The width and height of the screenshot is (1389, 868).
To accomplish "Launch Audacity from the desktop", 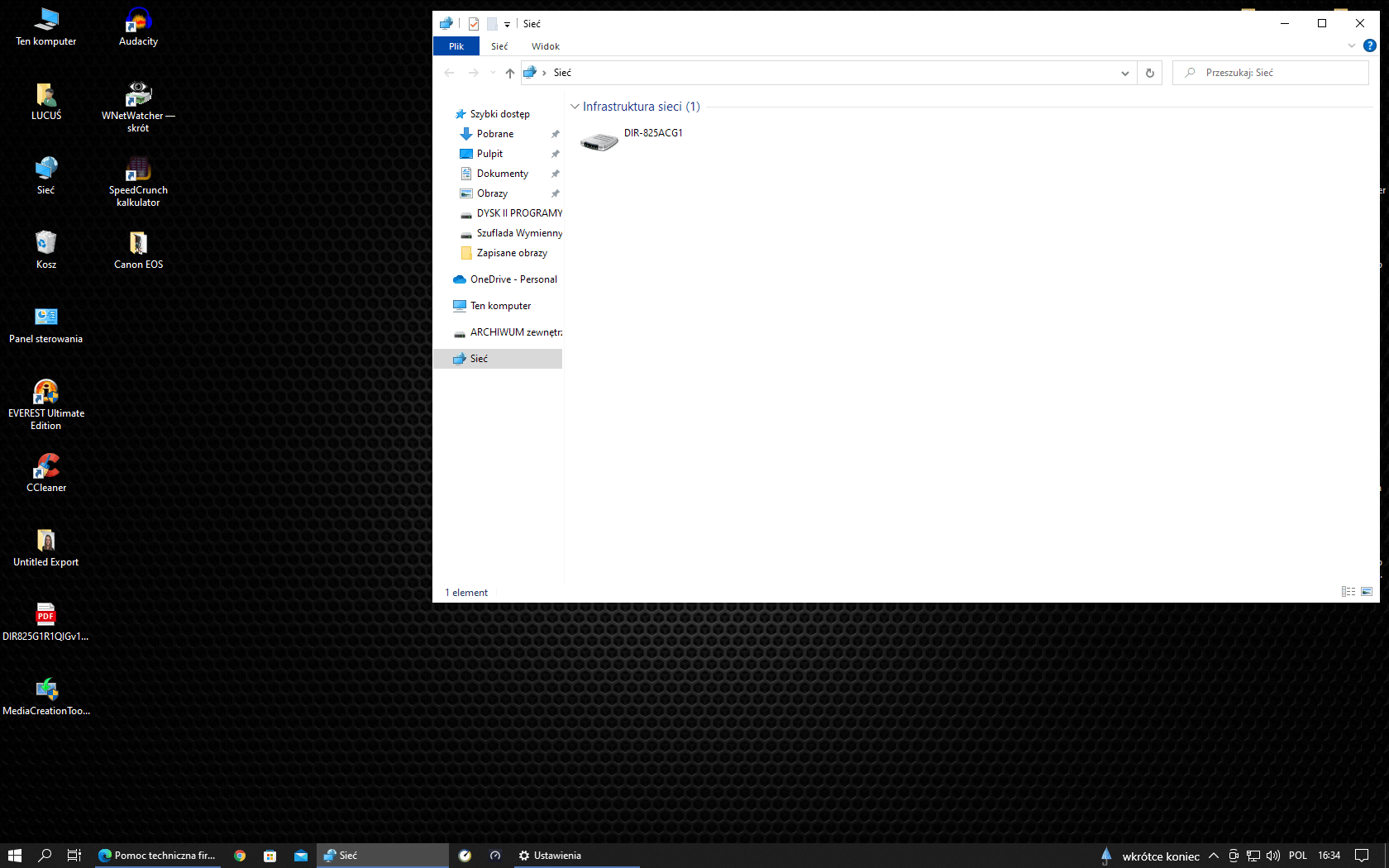I will (x=138, y=26).
